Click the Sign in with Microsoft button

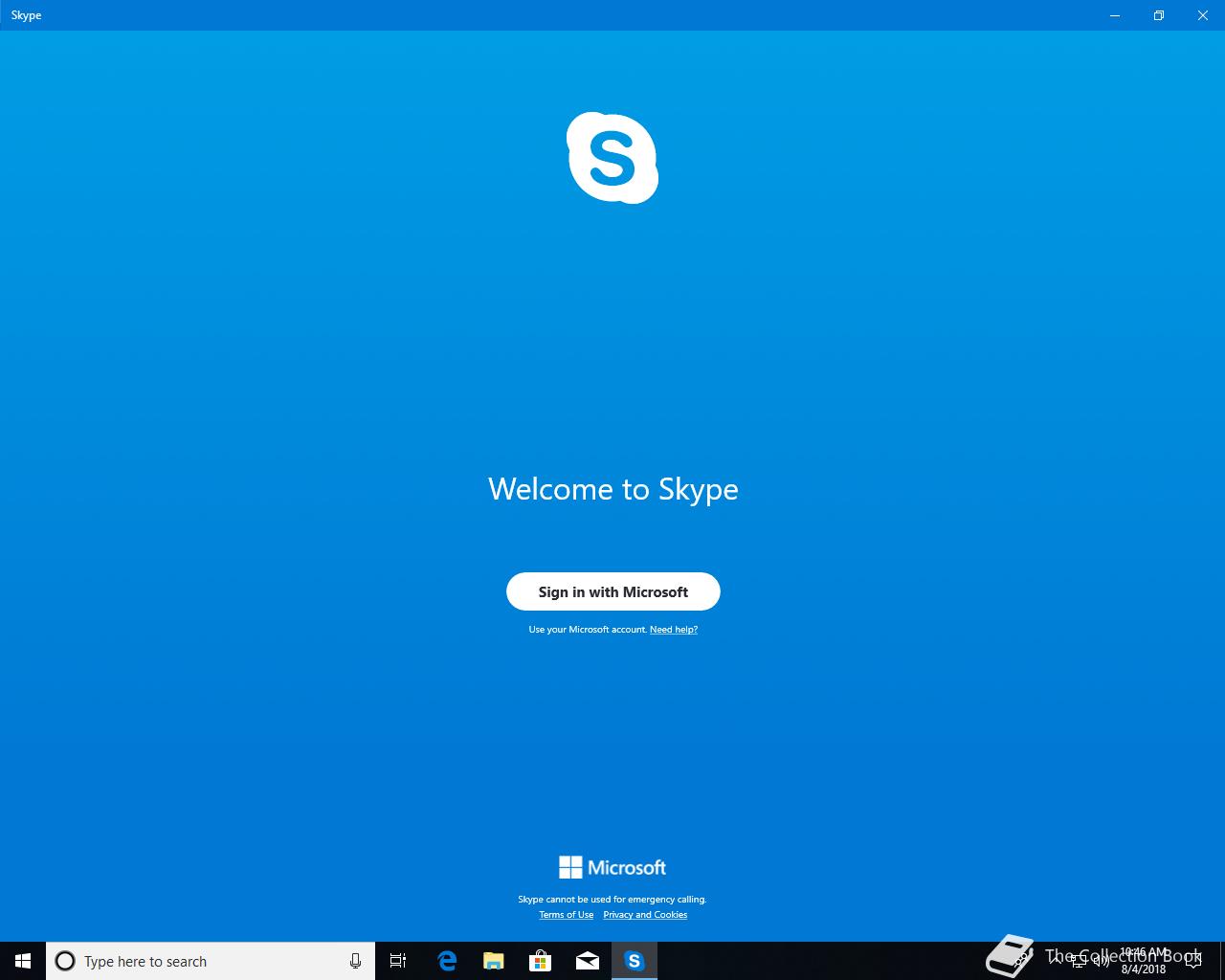(612, 591)
